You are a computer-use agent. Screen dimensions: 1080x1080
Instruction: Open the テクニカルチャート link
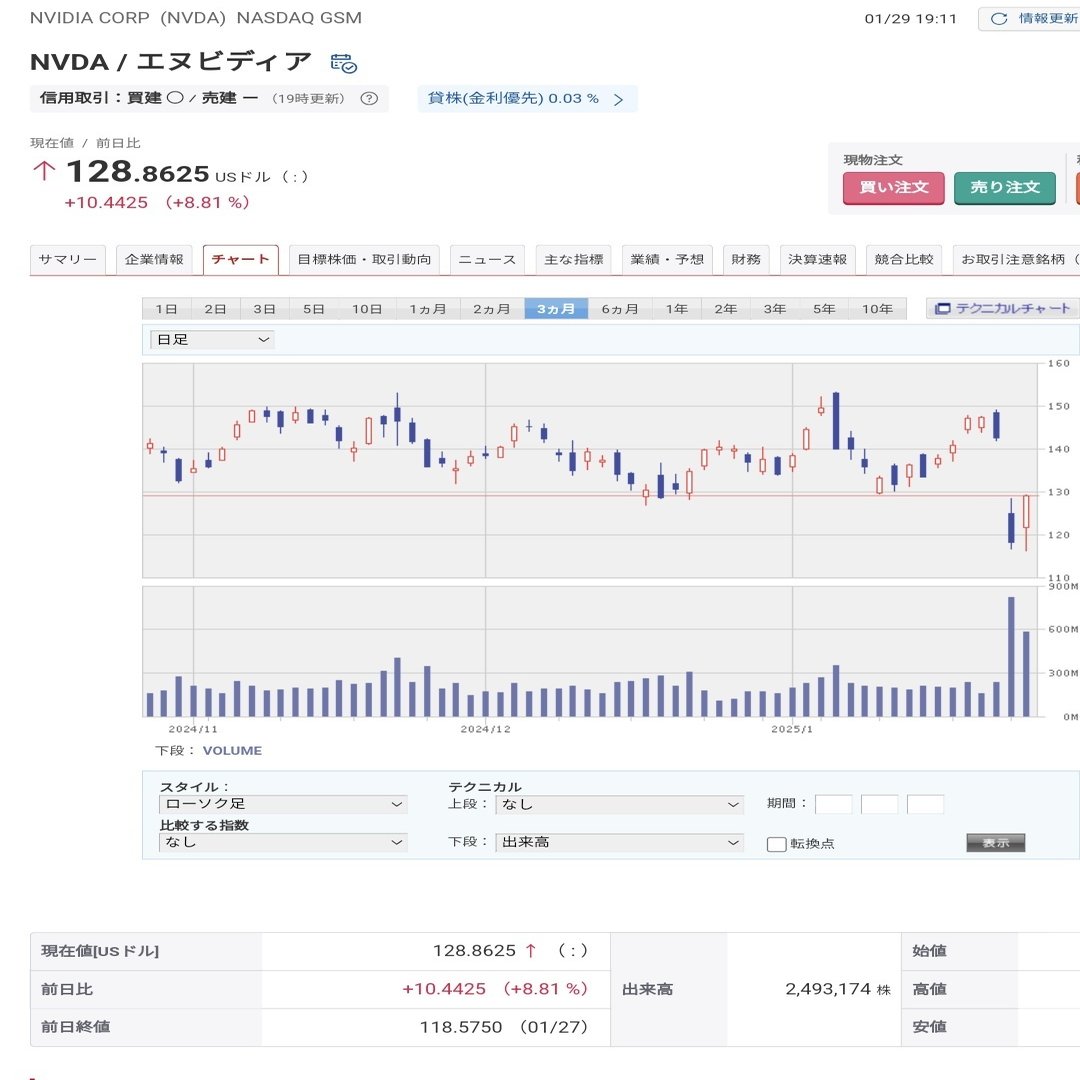pyautogui.click(x=1003, y=309)
